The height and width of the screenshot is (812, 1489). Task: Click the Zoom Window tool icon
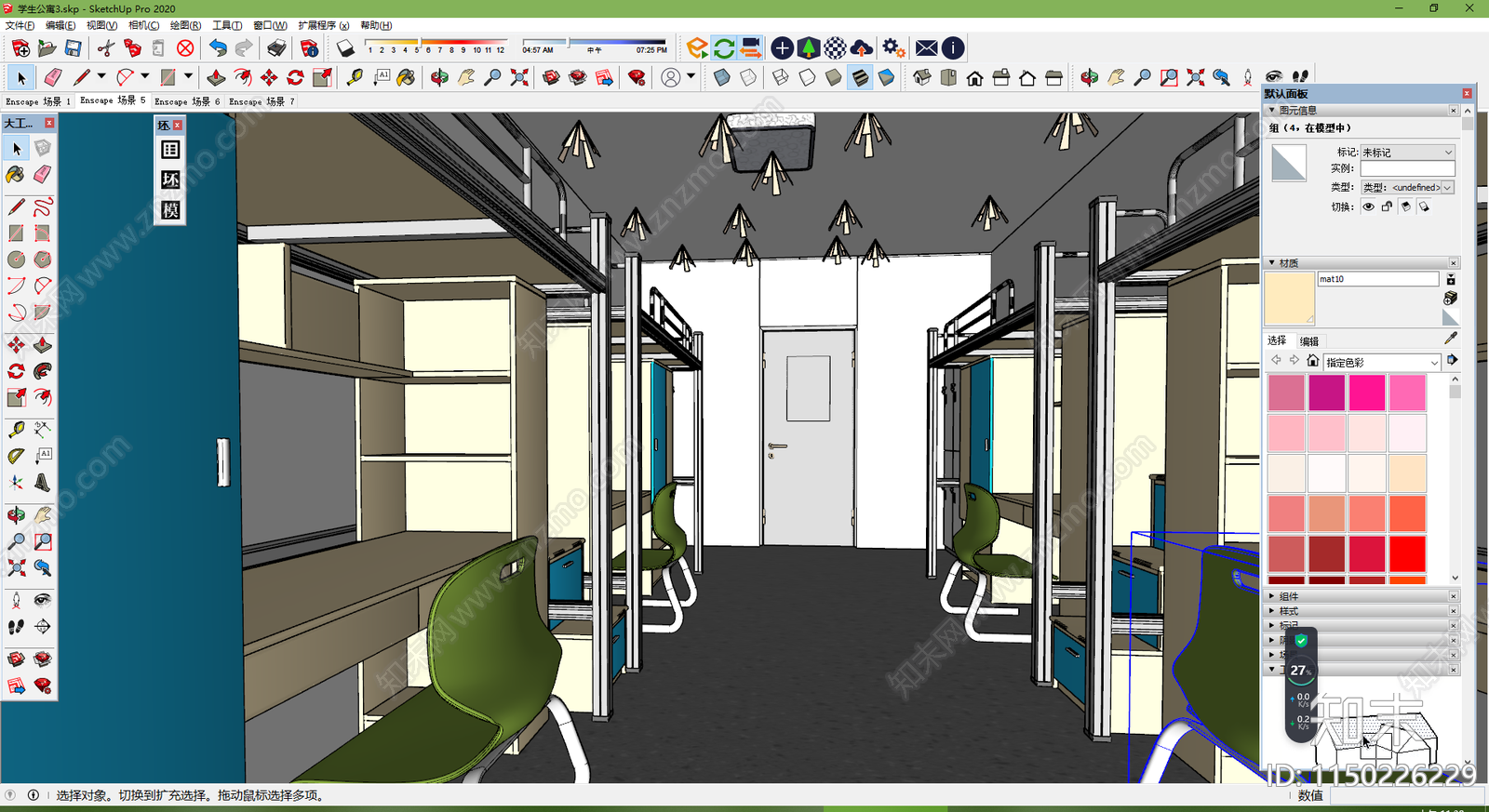click(x=1169, y=77)
